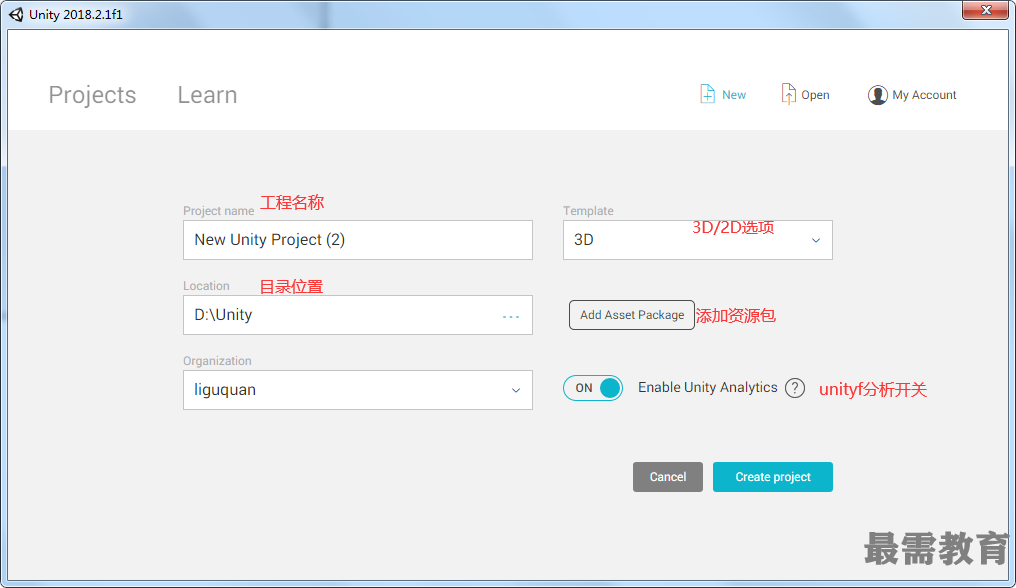Open the Organization combo box showing liguquan
This screenshot has height=588, width=1016.
(x=358, y=390)
